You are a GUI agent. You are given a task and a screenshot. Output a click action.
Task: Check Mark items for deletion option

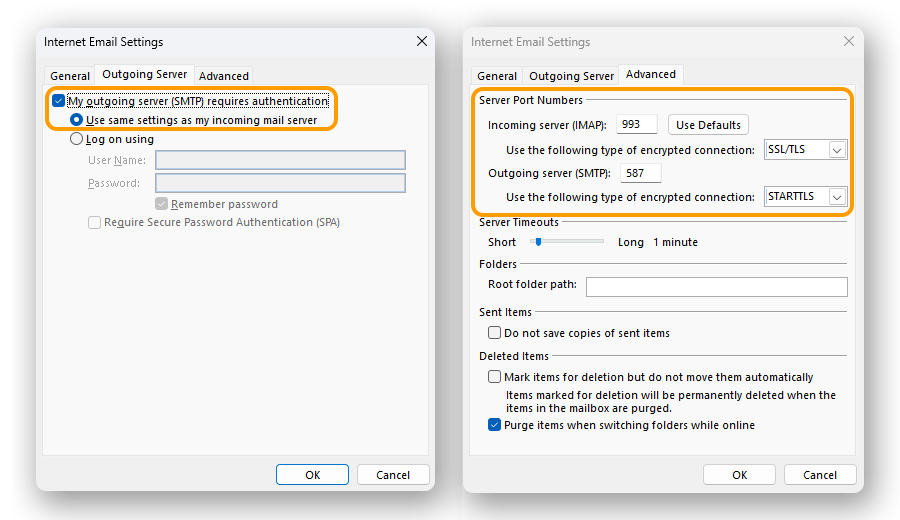pyautogui.click(x=494, y=377)
